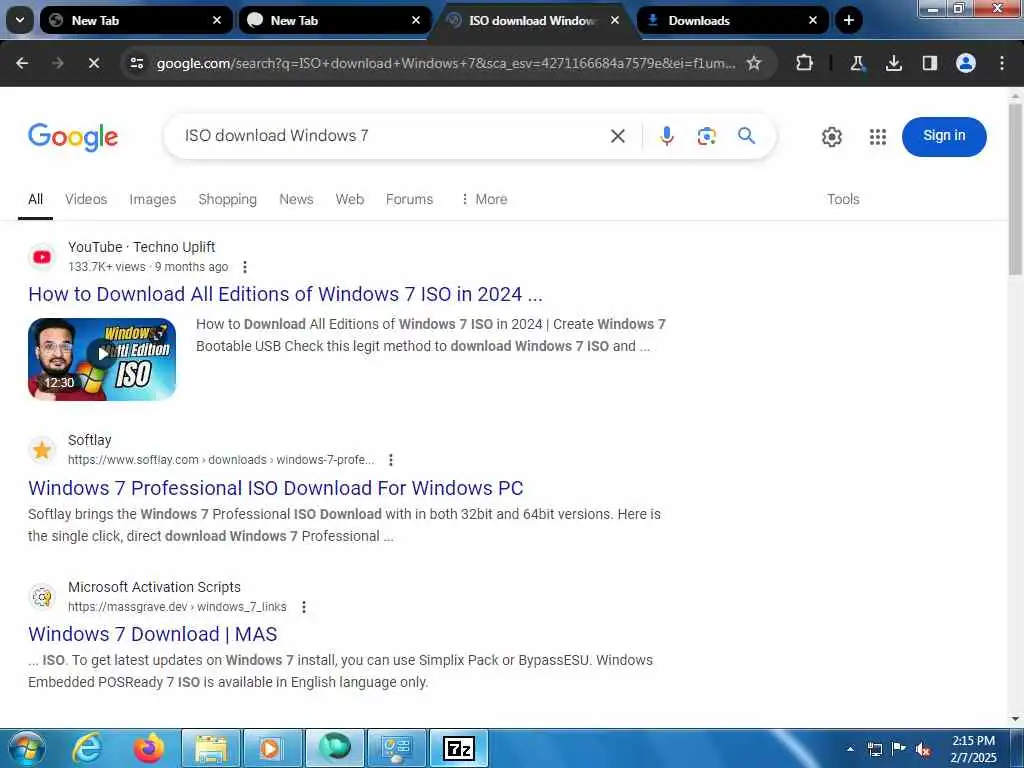Open options for massgrave.dev result
The width and height of the screenshot is (1024, 768).
point(303,607)
